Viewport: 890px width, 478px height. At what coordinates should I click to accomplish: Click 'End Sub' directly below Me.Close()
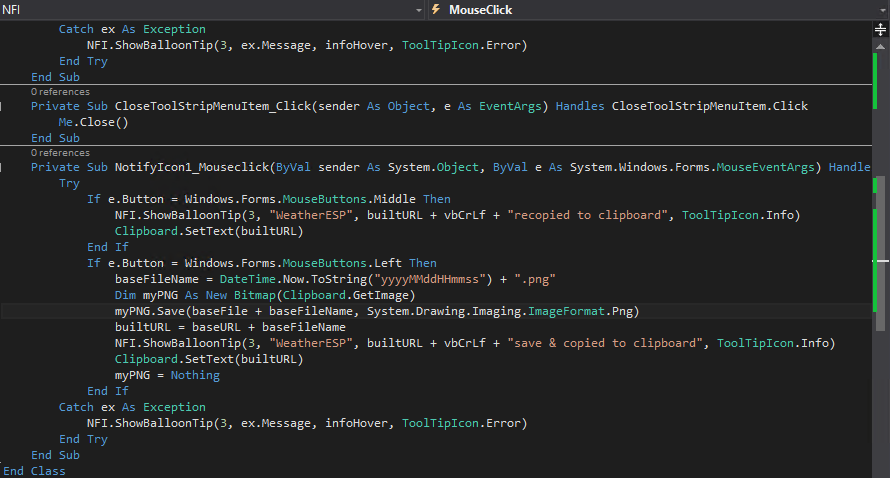point(55,139)
